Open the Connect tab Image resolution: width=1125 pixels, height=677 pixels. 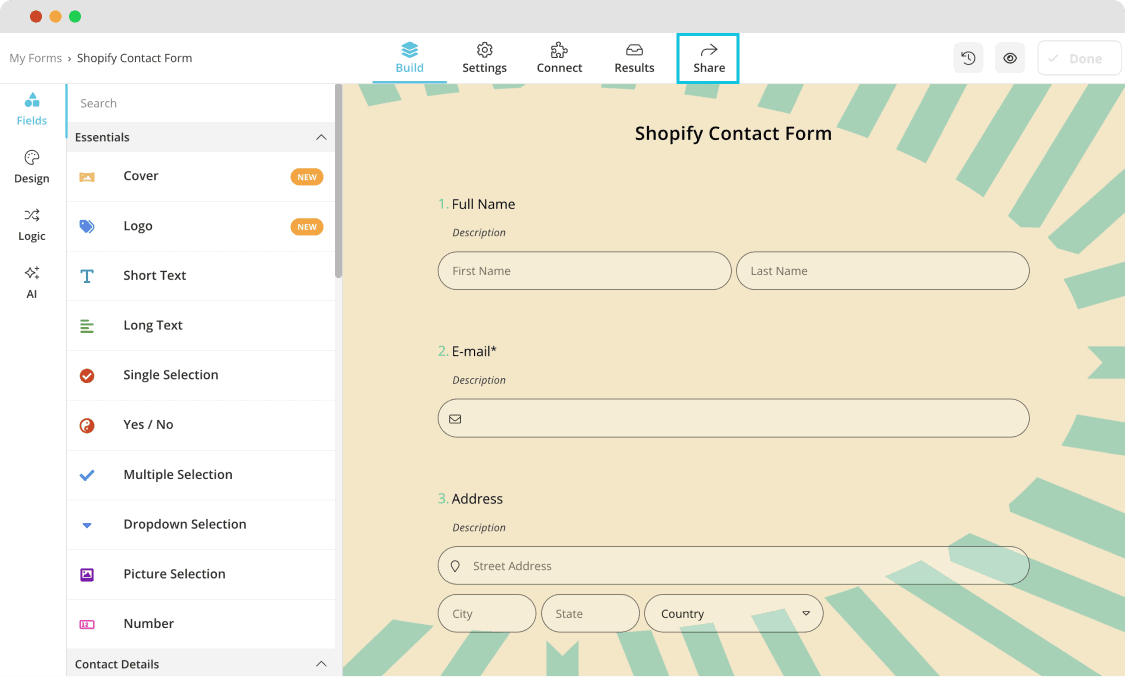[x=560, y=58]
